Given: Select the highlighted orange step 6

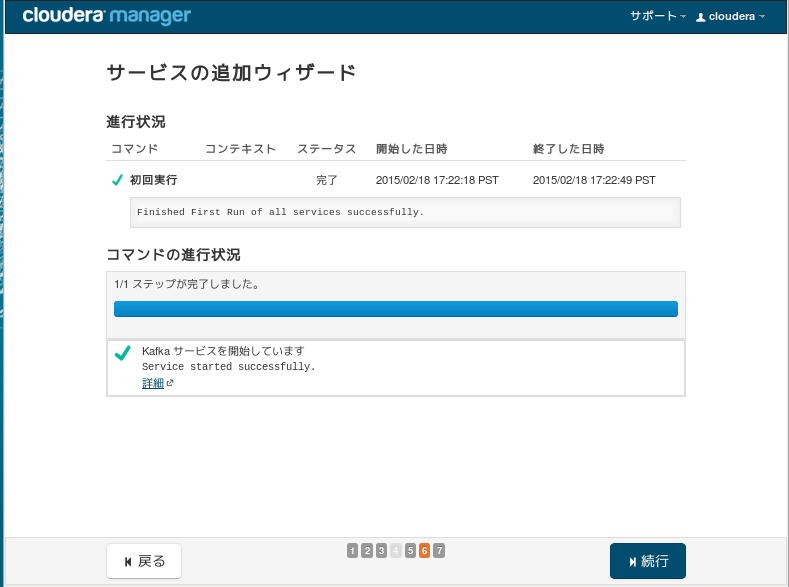Looking at the screenshot, I should (x=425, y=551).
